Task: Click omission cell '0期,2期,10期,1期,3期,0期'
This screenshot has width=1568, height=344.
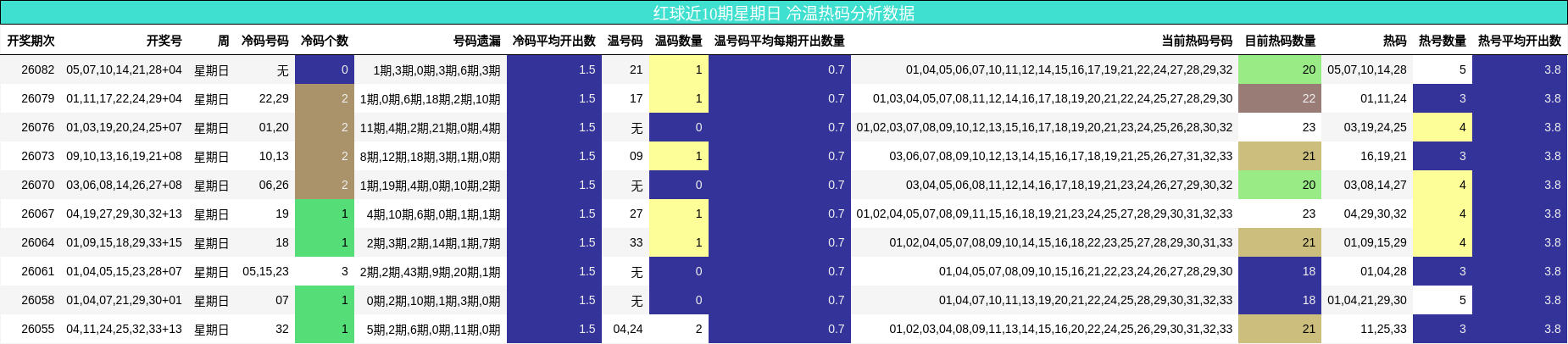Action: coord(434,300)
